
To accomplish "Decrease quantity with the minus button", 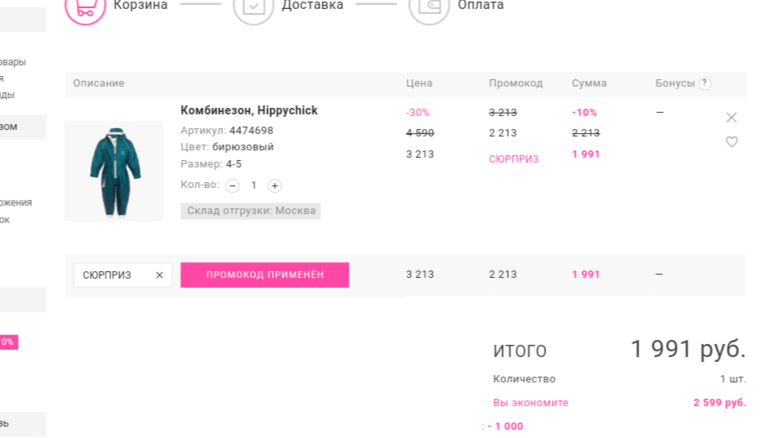I will pyautogui.click(x=233, y=186).
